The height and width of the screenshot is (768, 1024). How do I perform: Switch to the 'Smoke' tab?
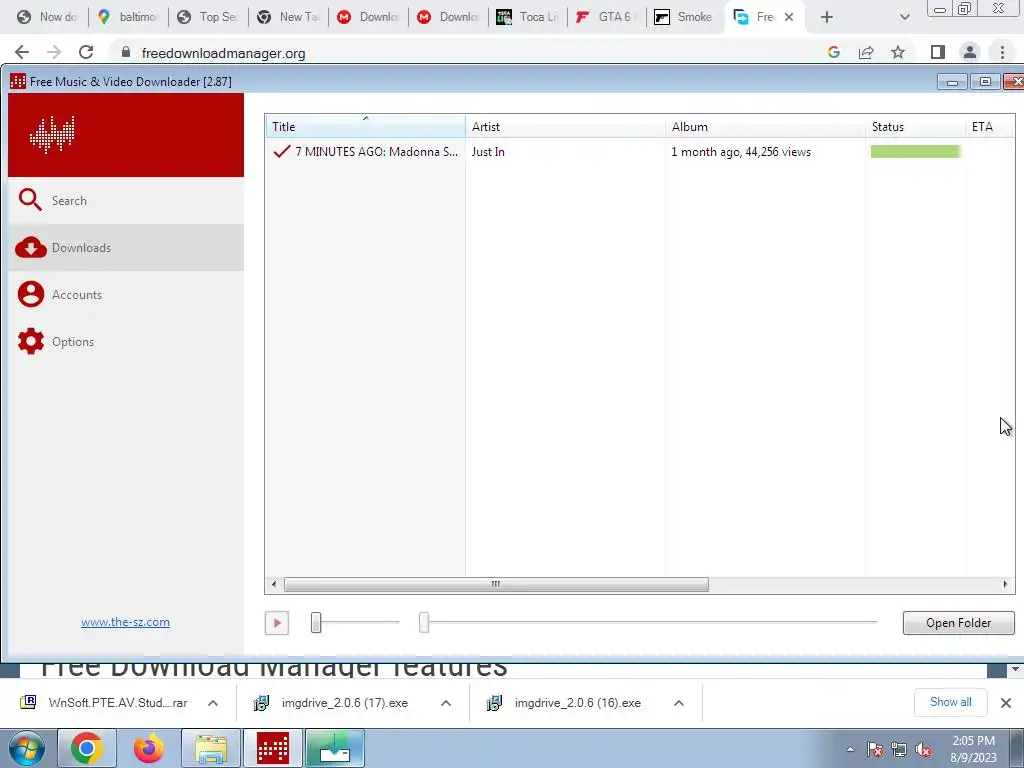point(684,17)
